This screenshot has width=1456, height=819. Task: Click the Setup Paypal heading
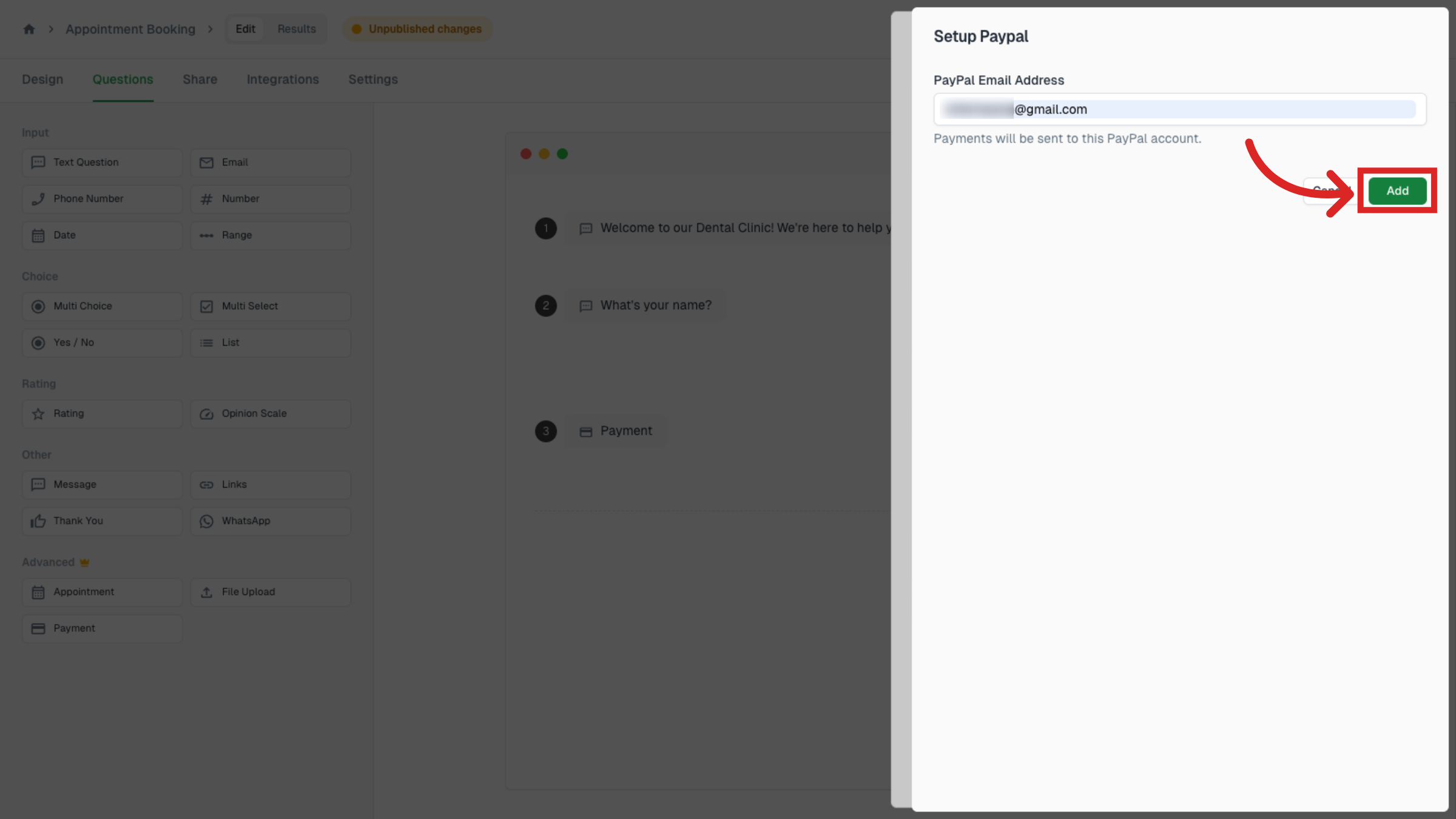coord(981,36)
